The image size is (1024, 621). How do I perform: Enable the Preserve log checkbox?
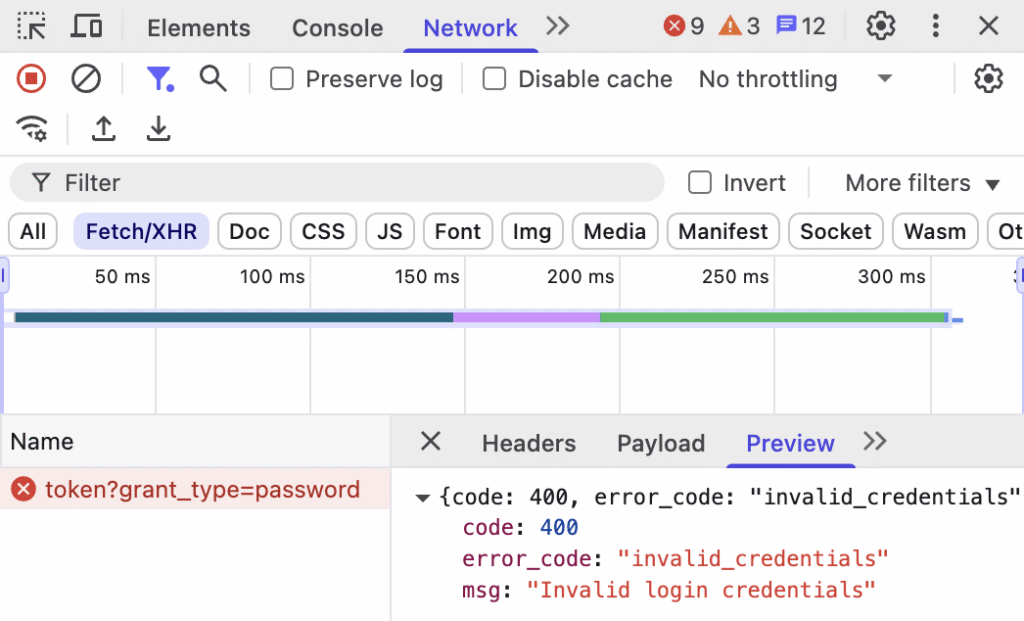tap(282, 79)
